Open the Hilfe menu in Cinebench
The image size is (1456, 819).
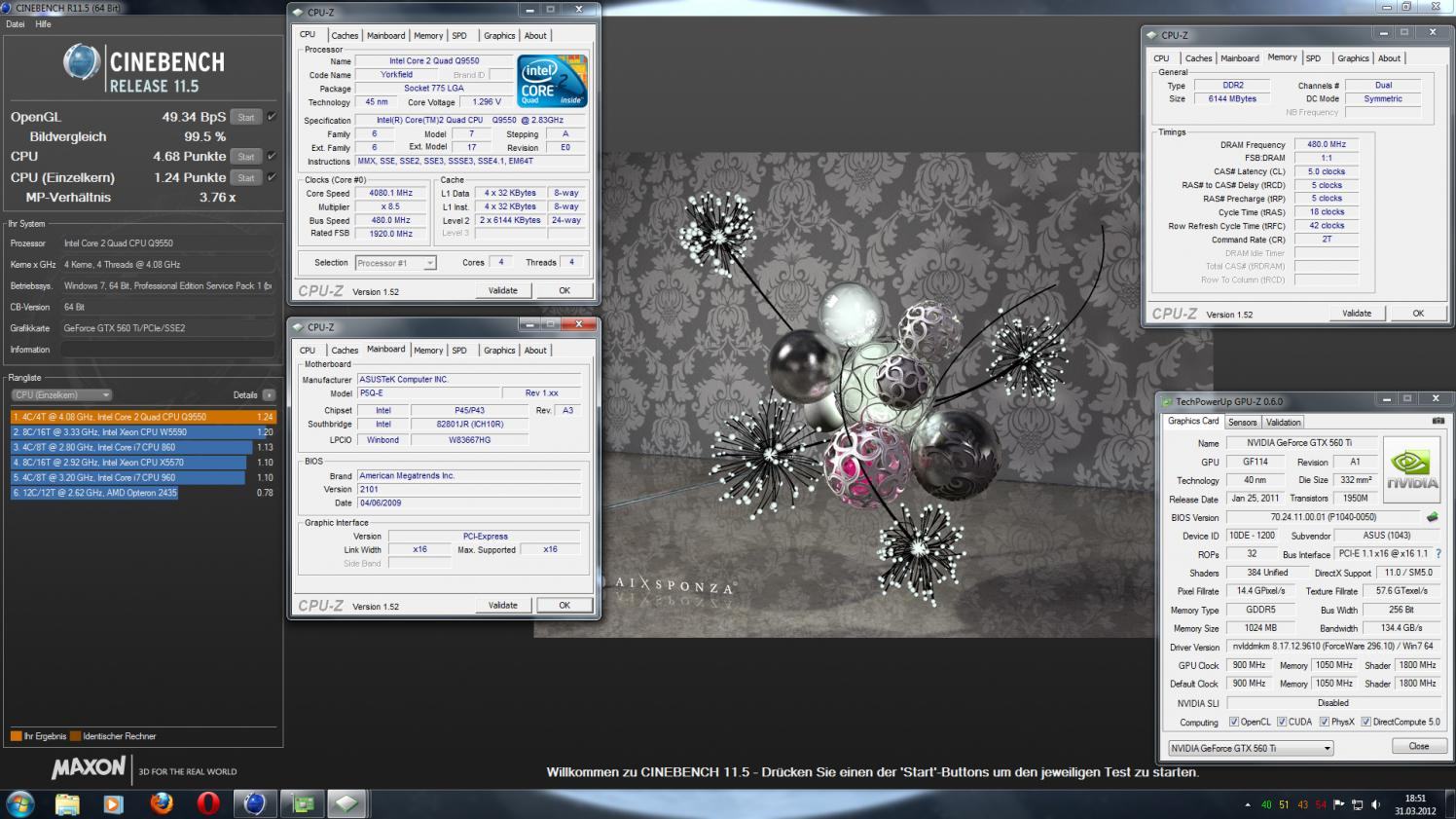click(x=44, y=24)
